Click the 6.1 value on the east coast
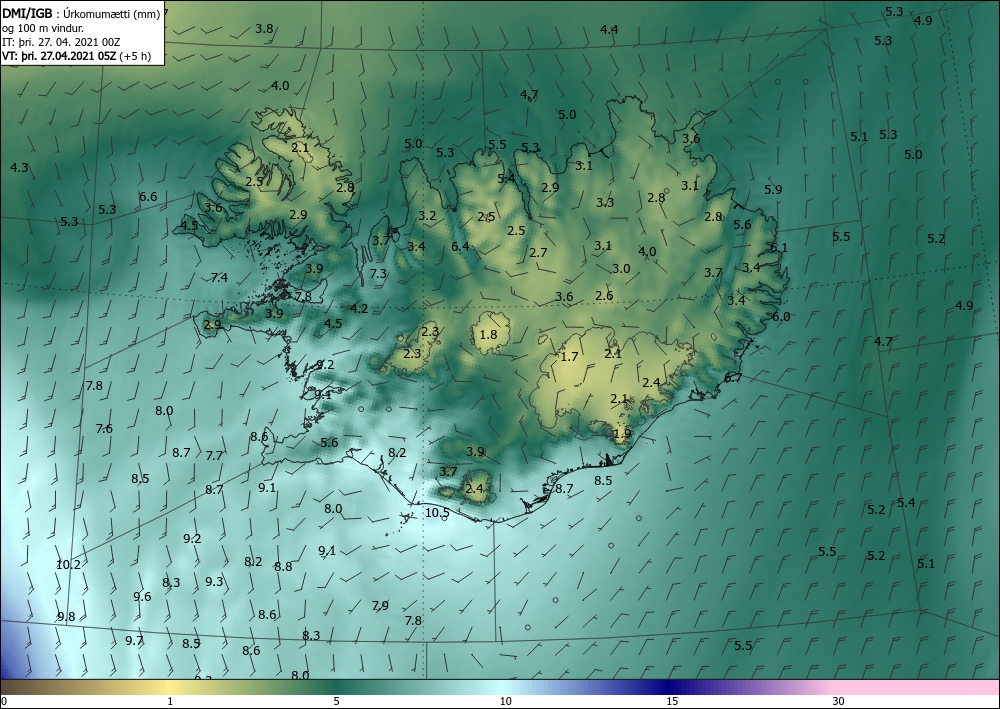Screen dimensions: 1000x709 pyautogui.click(x=779, y=248)
